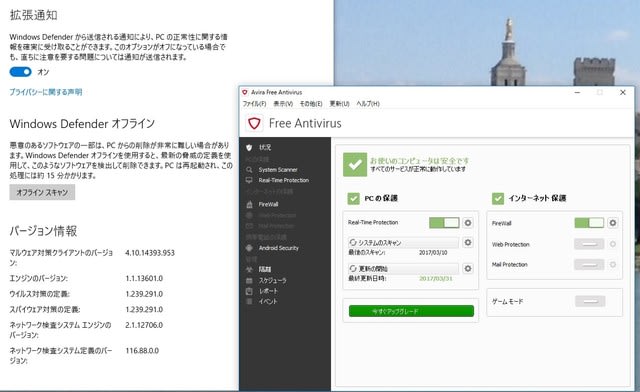Open FireWall section in the Avira sidebar
This screenshot has height=392, width=640.
click(268, 204)
